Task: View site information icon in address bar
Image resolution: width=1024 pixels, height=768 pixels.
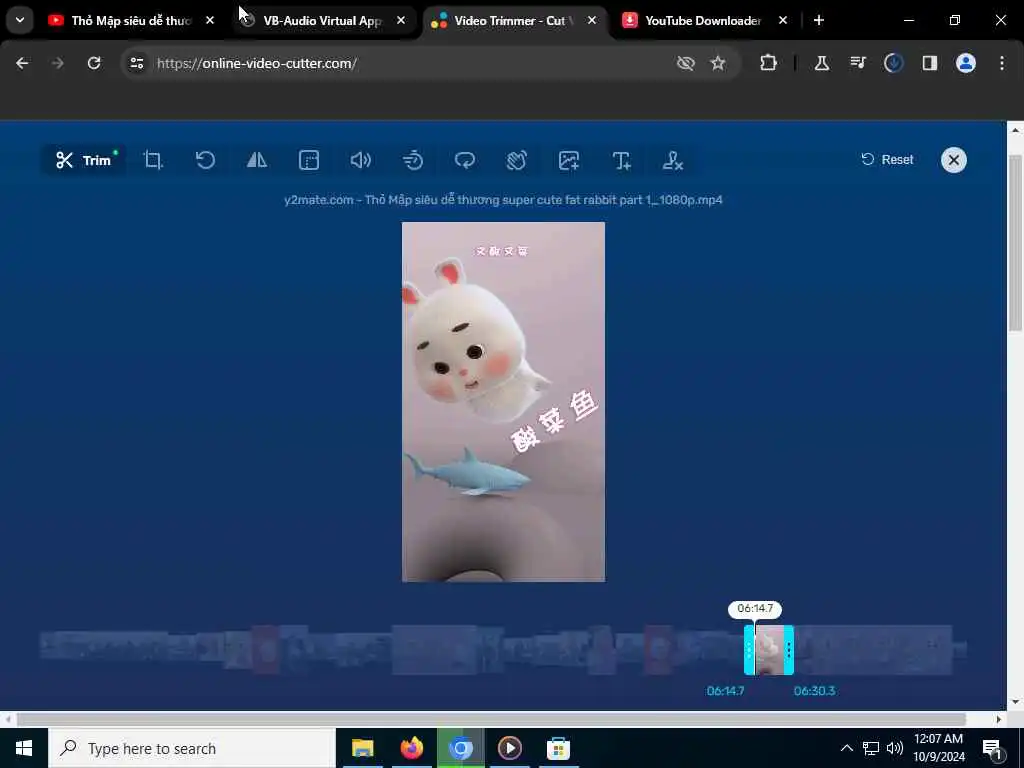Action: click(136, 63)
